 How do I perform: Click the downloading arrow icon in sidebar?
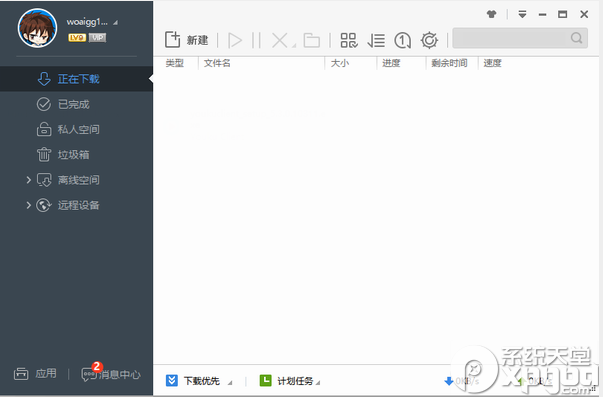pyautogui.click(x=44, y=79)
